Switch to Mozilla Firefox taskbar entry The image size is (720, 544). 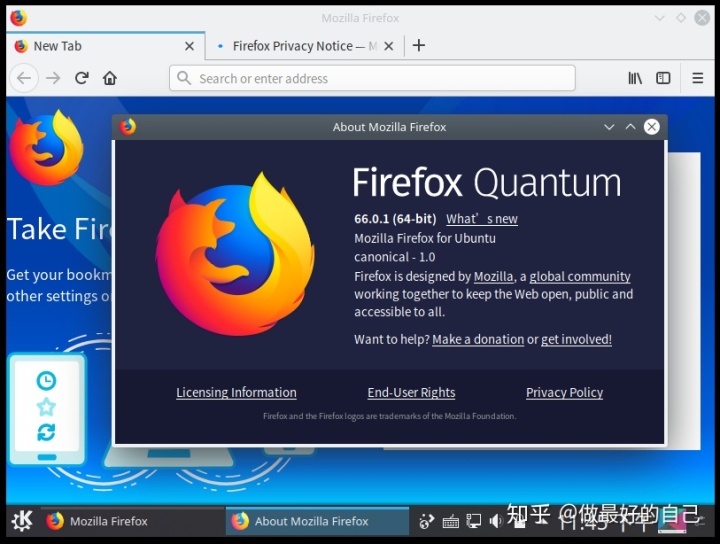133,521
